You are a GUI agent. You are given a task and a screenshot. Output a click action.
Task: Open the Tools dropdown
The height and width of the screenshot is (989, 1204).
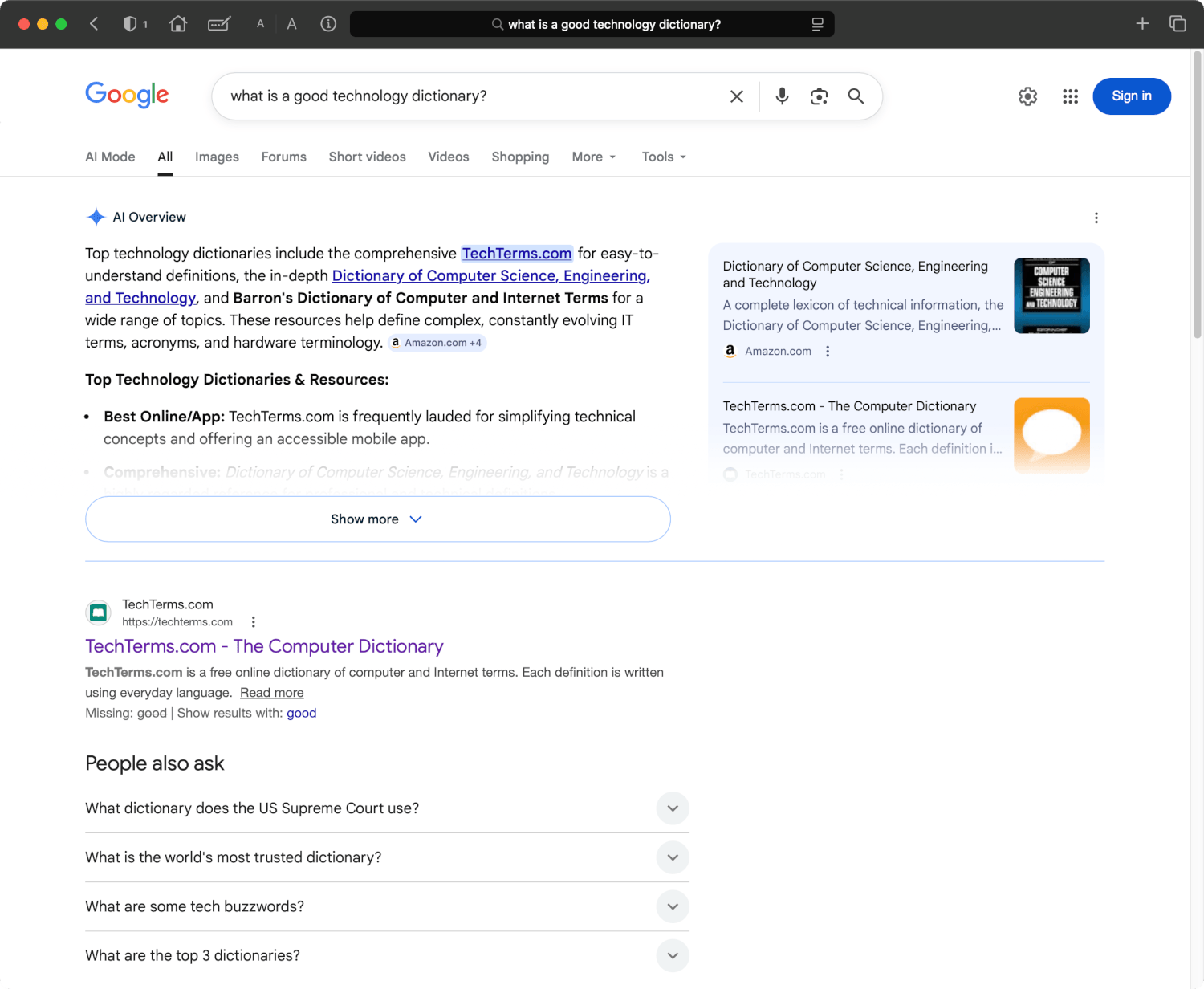click(x=662, y=157)
